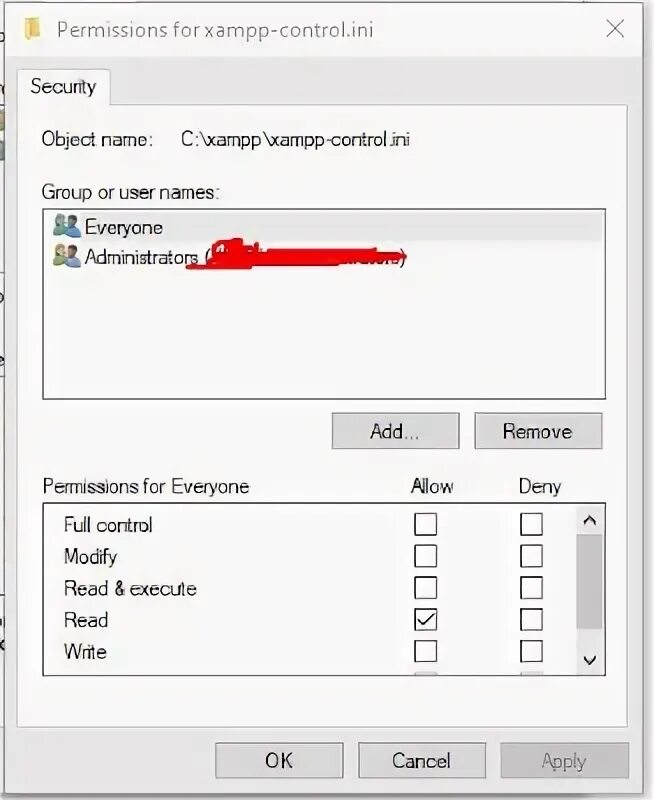The image size is (654, 800).
Task: Click the Everyone group icon
Action: tap(67, 227)
